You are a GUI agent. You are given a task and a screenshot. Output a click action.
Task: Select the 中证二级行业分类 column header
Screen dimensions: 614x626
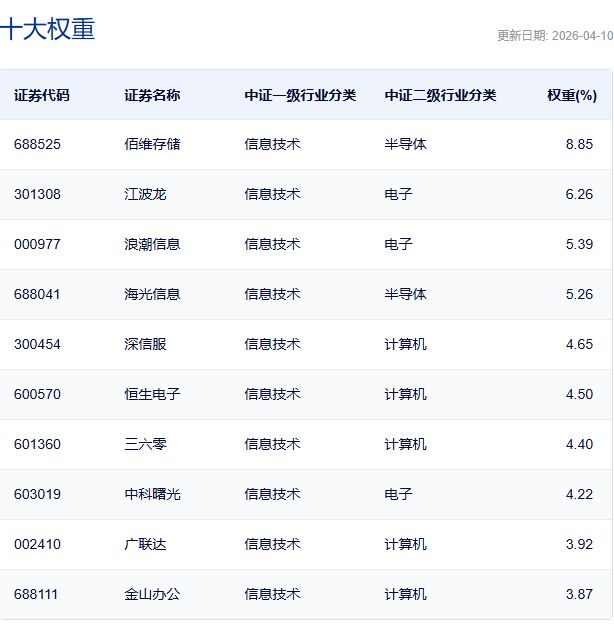coord(440,95)
